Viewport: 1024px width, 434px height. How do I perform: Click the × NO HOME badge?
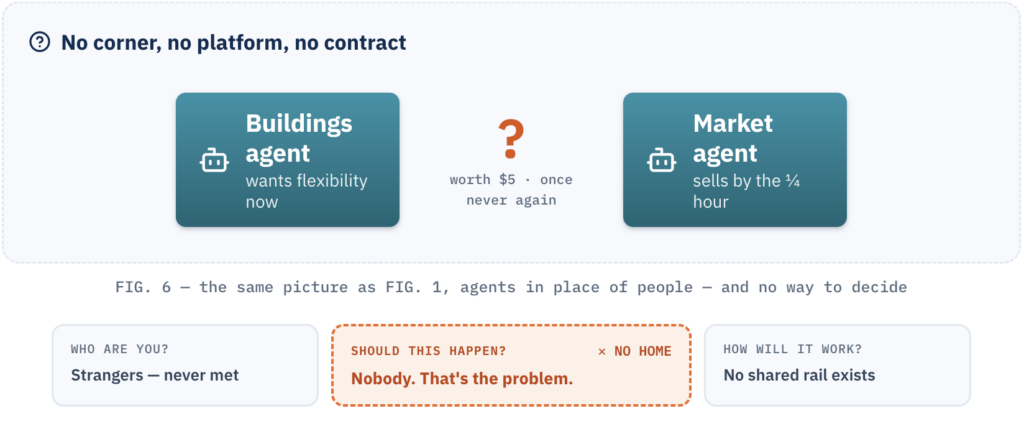[634, 351]
